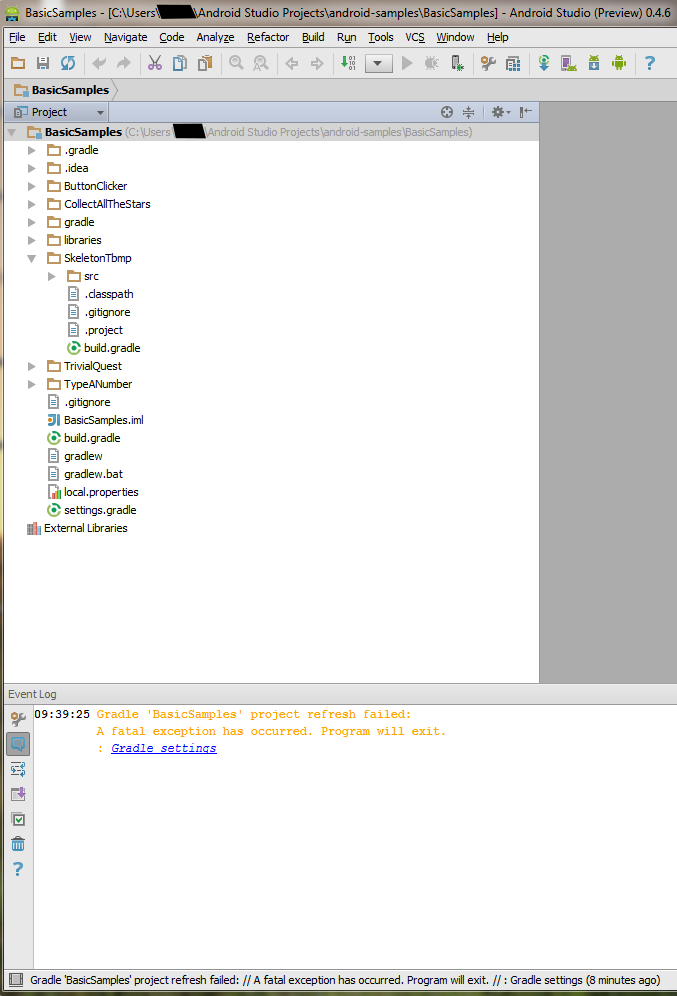Click the Synchronize toolbar icon

(67, 63)
